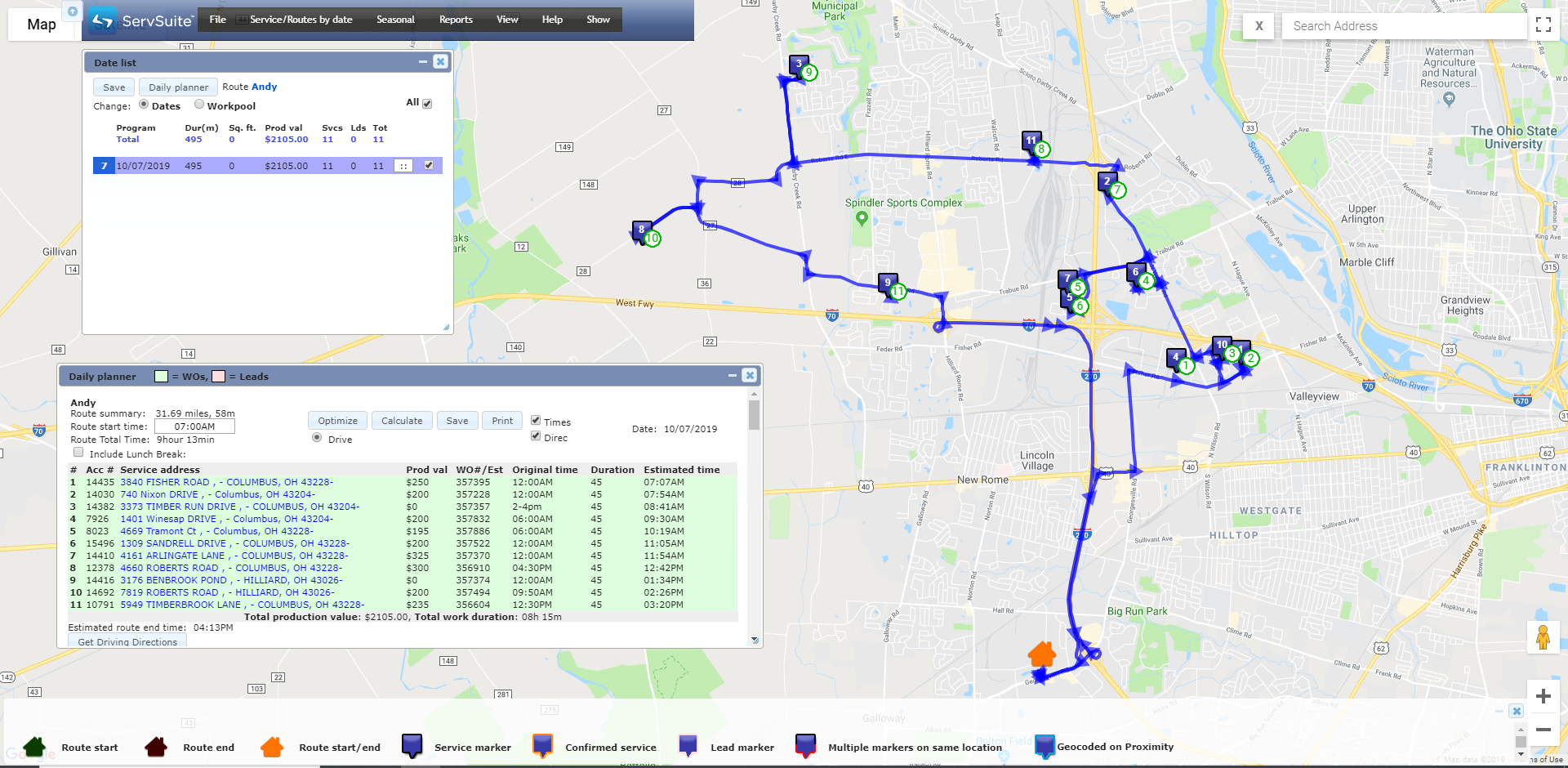The width and height of the screenshot is (1568, 768).
Task: Click the Map type button
Action: tap(42, 25)
